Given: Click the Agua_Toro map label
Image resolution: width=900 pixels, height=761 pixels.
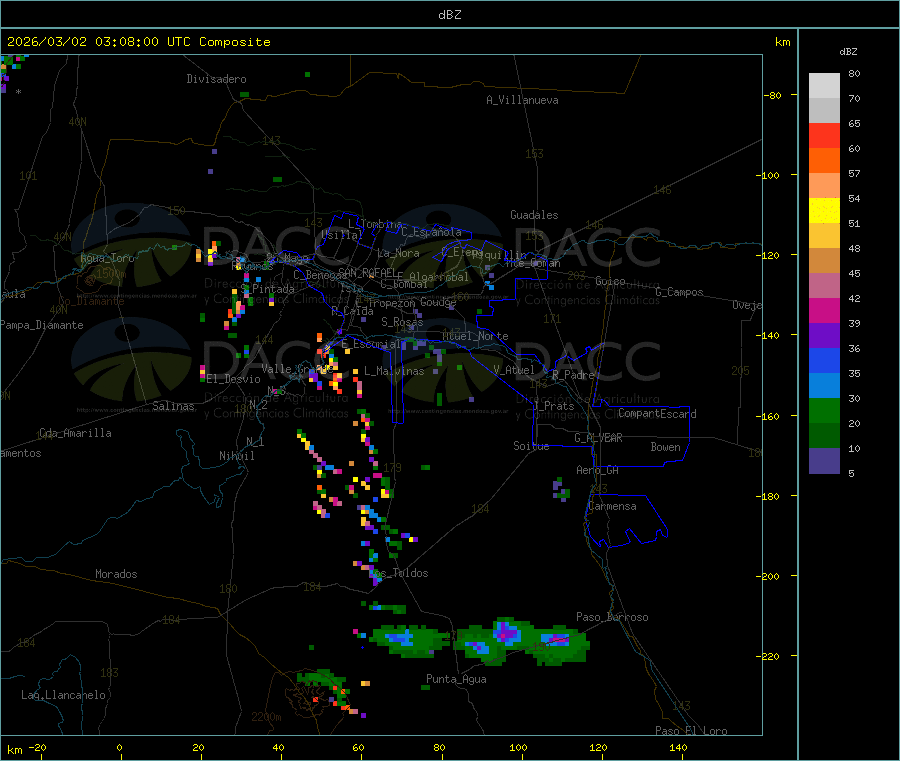Looking at the screenshot, I should pyautogui.click(x=107, y=258).
